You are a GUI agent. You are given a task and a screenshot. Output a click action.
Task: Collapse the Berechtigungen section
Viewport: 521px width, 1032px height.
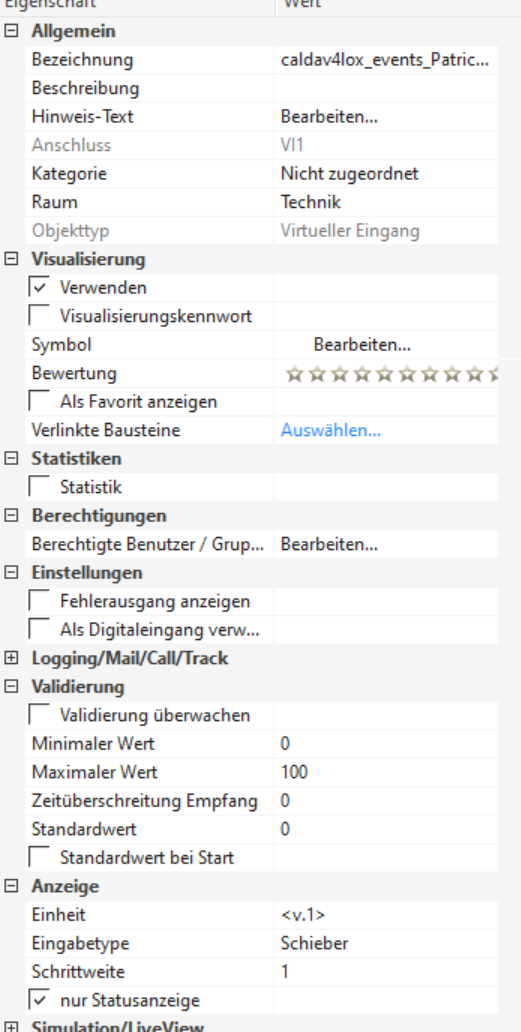11,515
